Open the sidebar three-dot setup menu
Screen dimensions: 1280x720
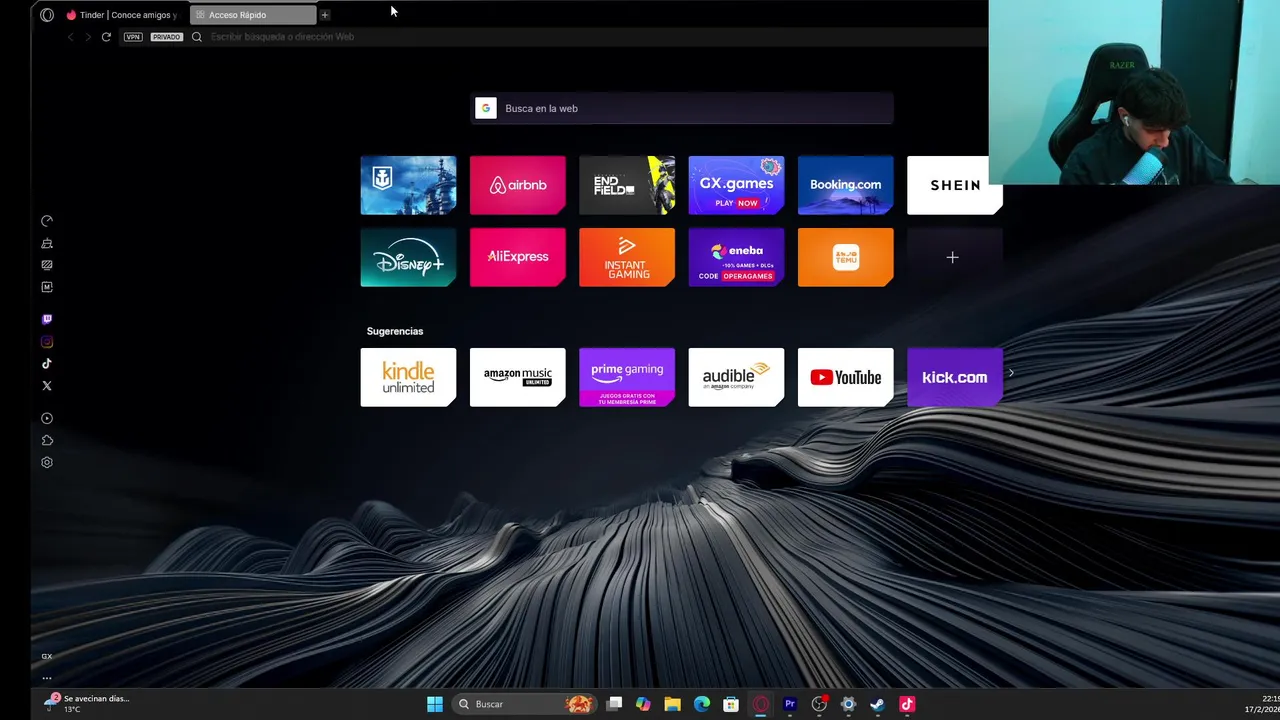pyautogui.click(x=47, y=678)
